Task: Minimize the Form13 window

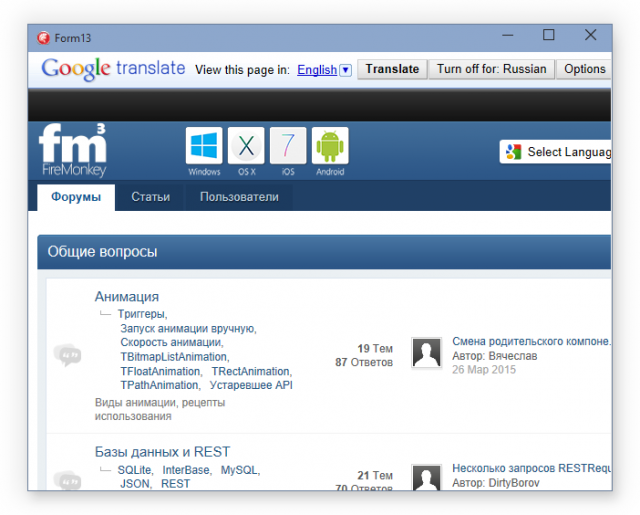Action: point(507,35)
